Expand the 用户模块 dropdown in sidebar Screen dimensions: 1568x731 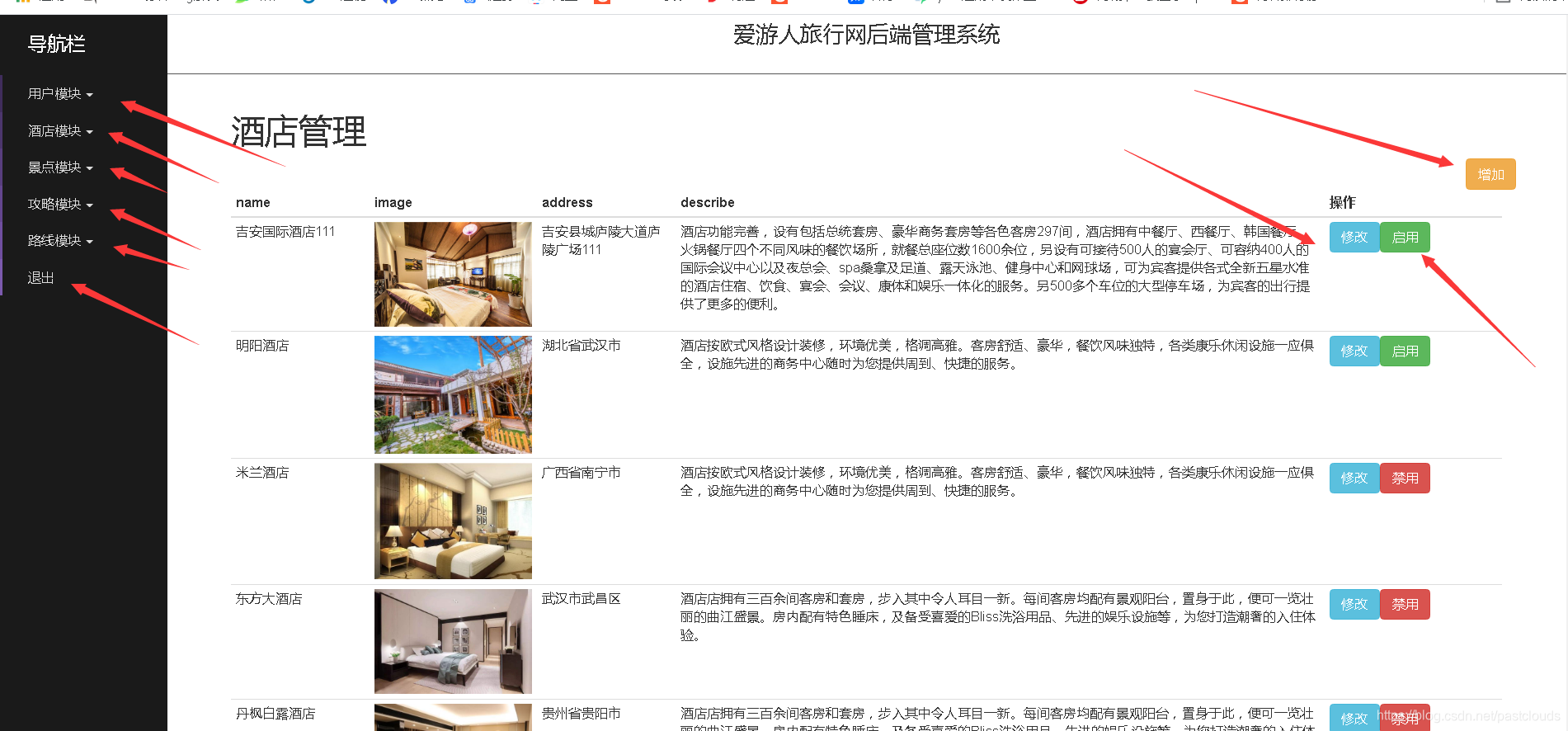(60, 94)
